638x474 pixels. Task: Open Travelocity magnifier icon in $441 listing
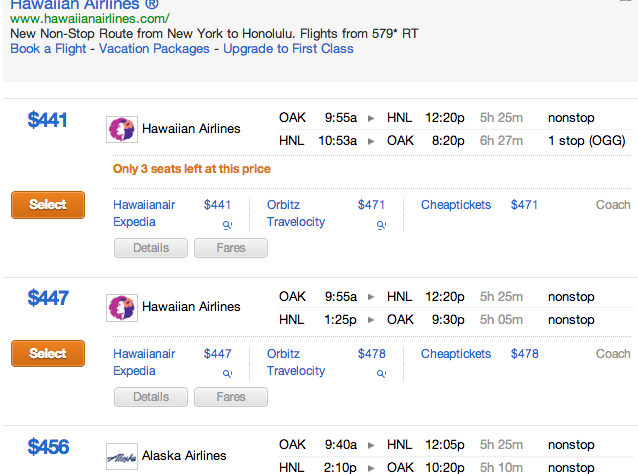381,225
